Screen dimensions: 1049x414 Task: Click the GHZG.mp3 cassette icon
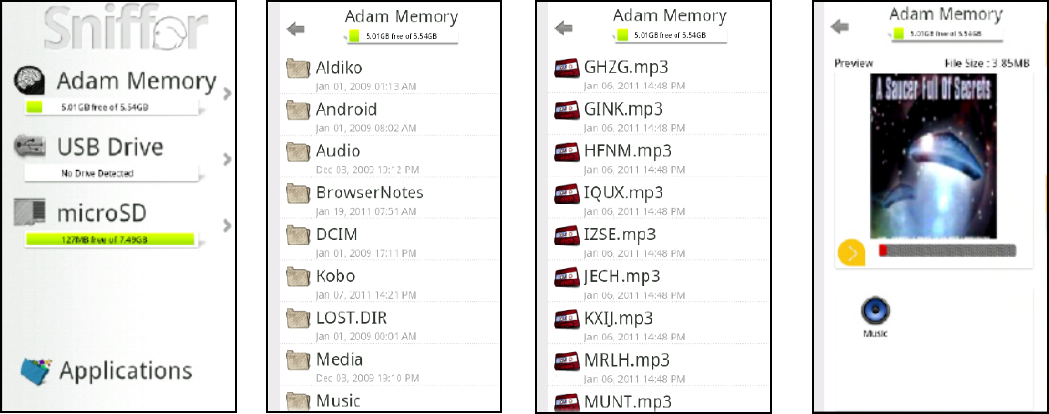[567, 68]
